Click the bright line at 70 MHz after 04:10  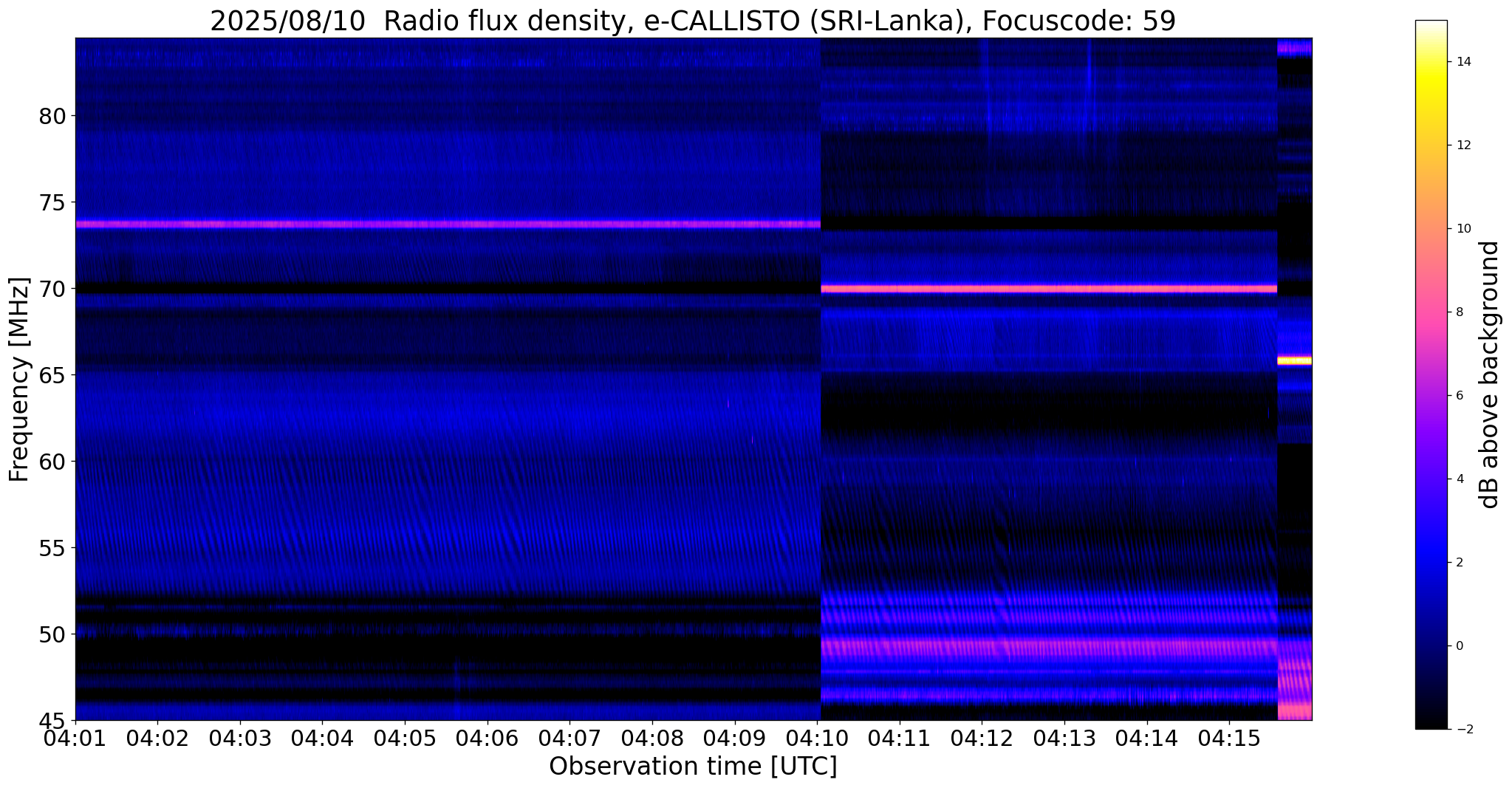(x=1049, y=289)
